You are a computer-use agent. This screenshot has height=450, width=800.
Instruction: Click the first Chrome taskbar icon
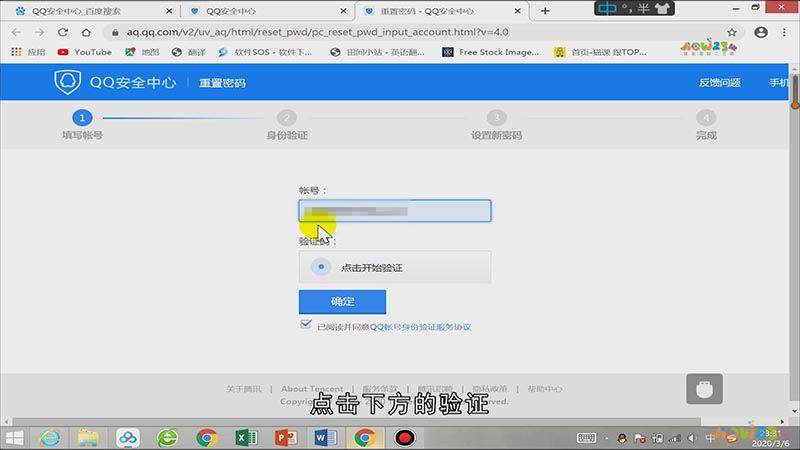[x=207, y=438]
